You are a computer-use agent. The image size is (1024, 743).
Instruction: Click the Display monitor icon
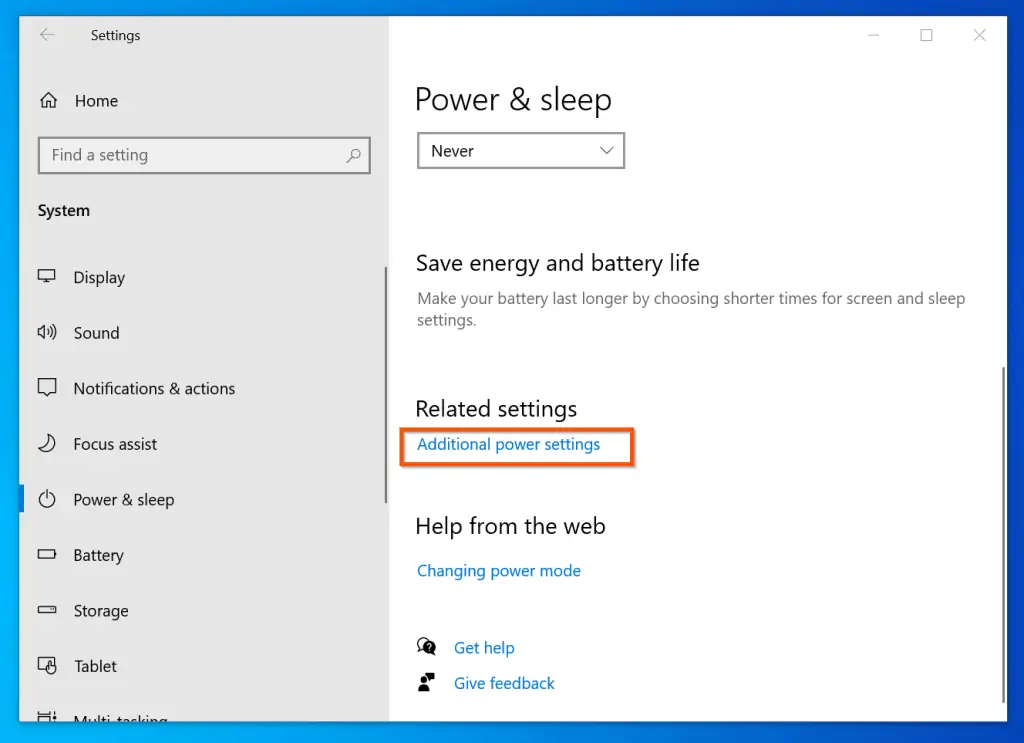(x=47, y=277)
